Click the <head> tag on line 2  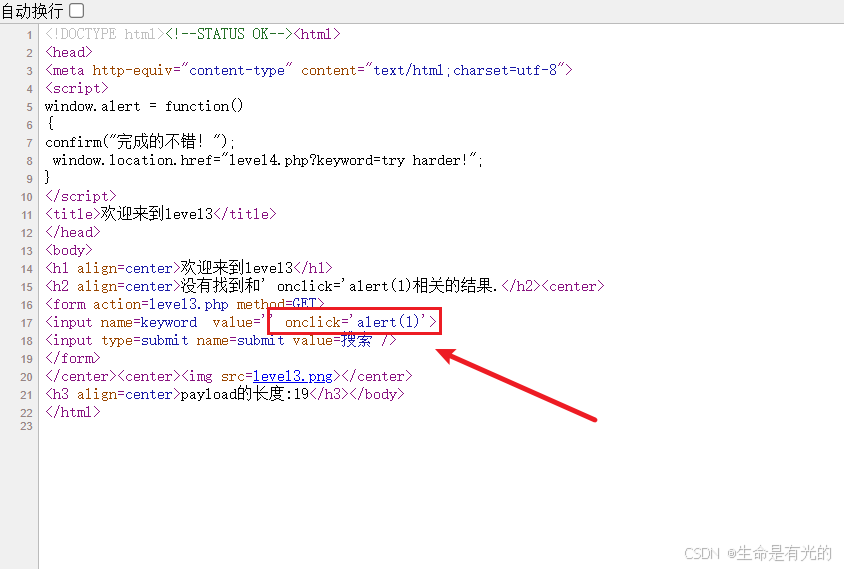click(x=69, y=52)
